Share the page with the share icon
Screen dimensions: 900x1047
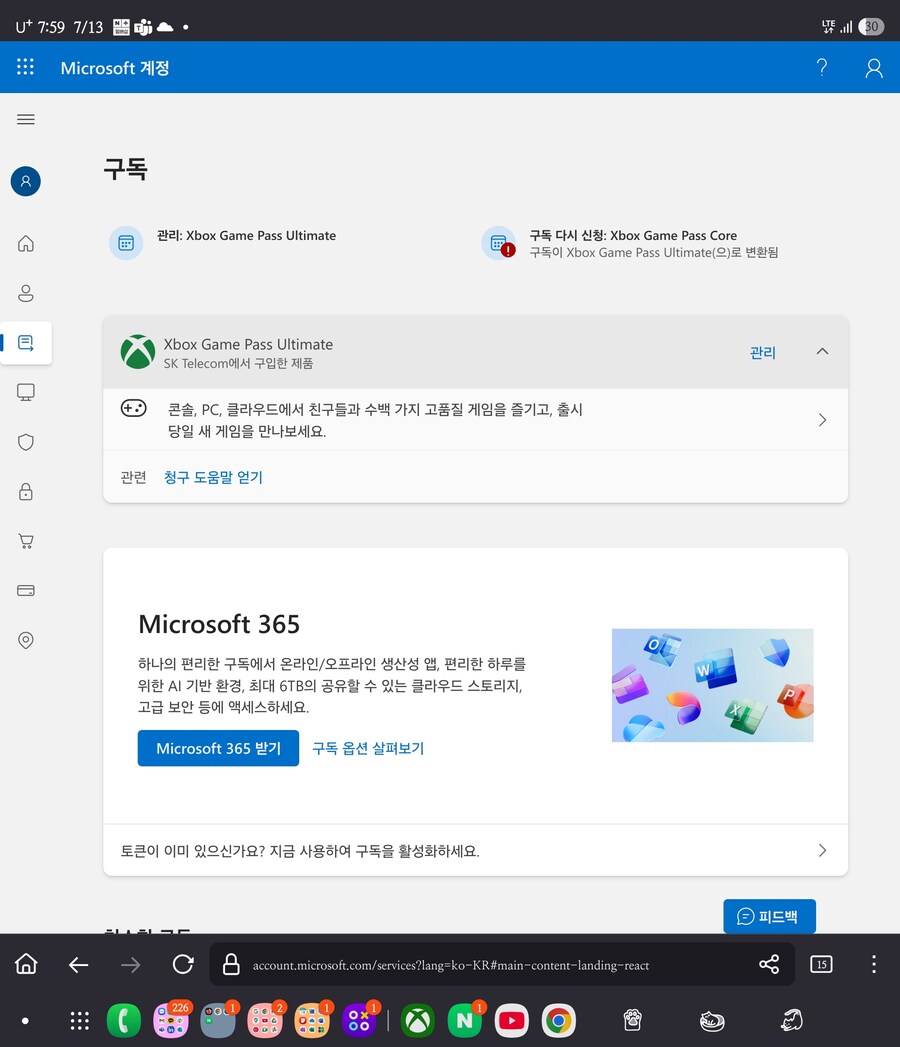(x=769, y=964)
